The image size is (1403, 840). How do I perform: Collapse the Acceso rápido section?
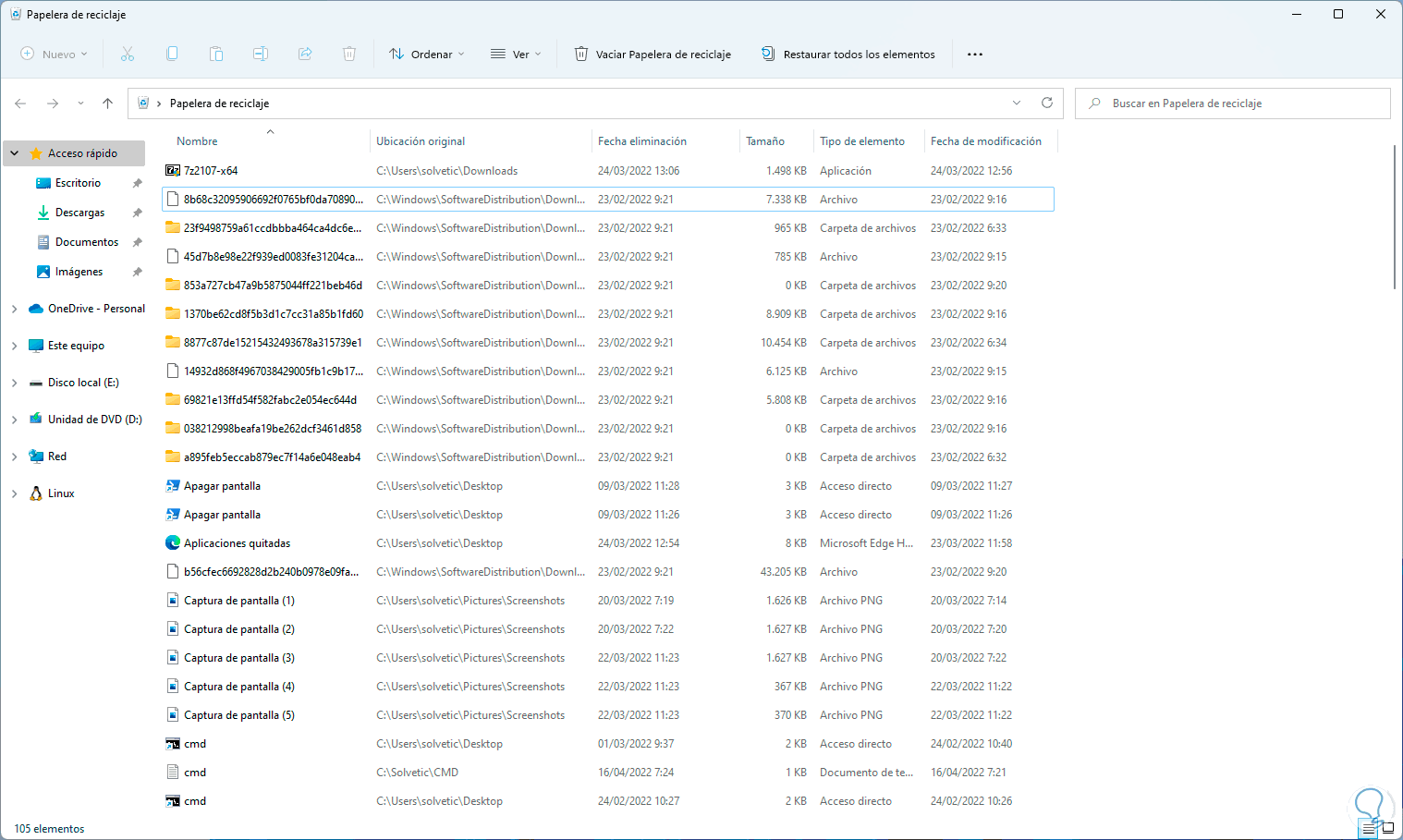(15, 153)
